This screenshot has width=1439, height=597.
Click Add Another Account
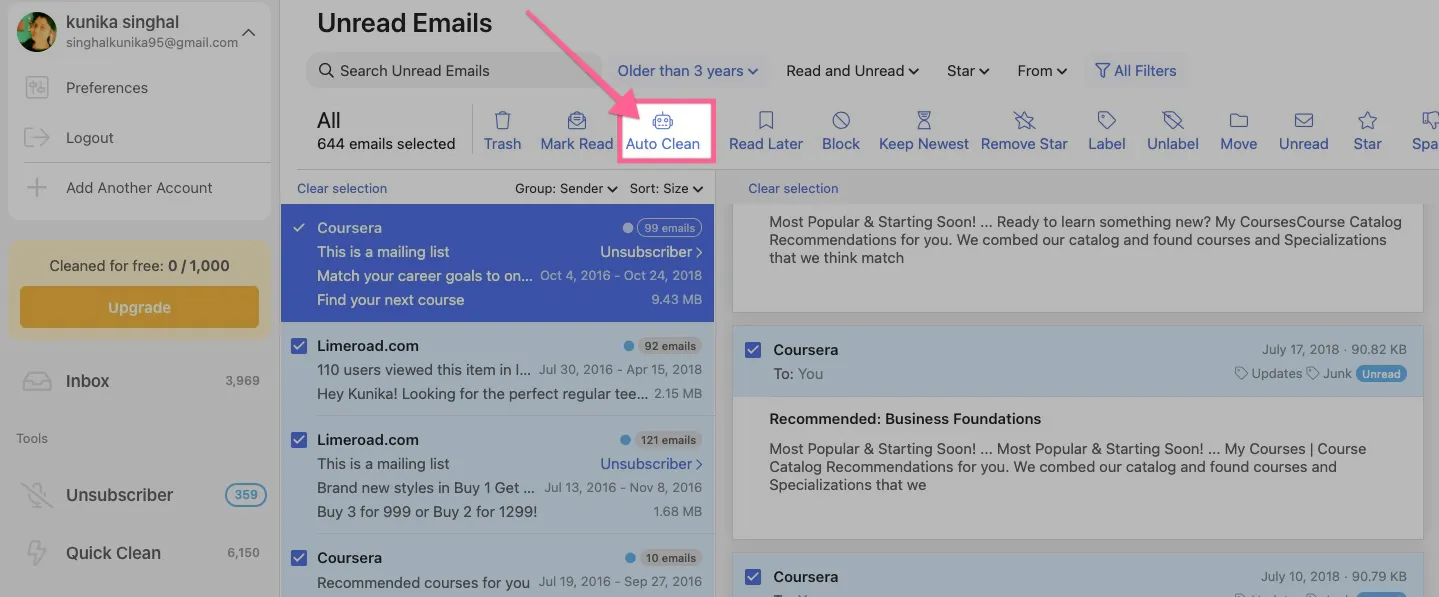140,188
